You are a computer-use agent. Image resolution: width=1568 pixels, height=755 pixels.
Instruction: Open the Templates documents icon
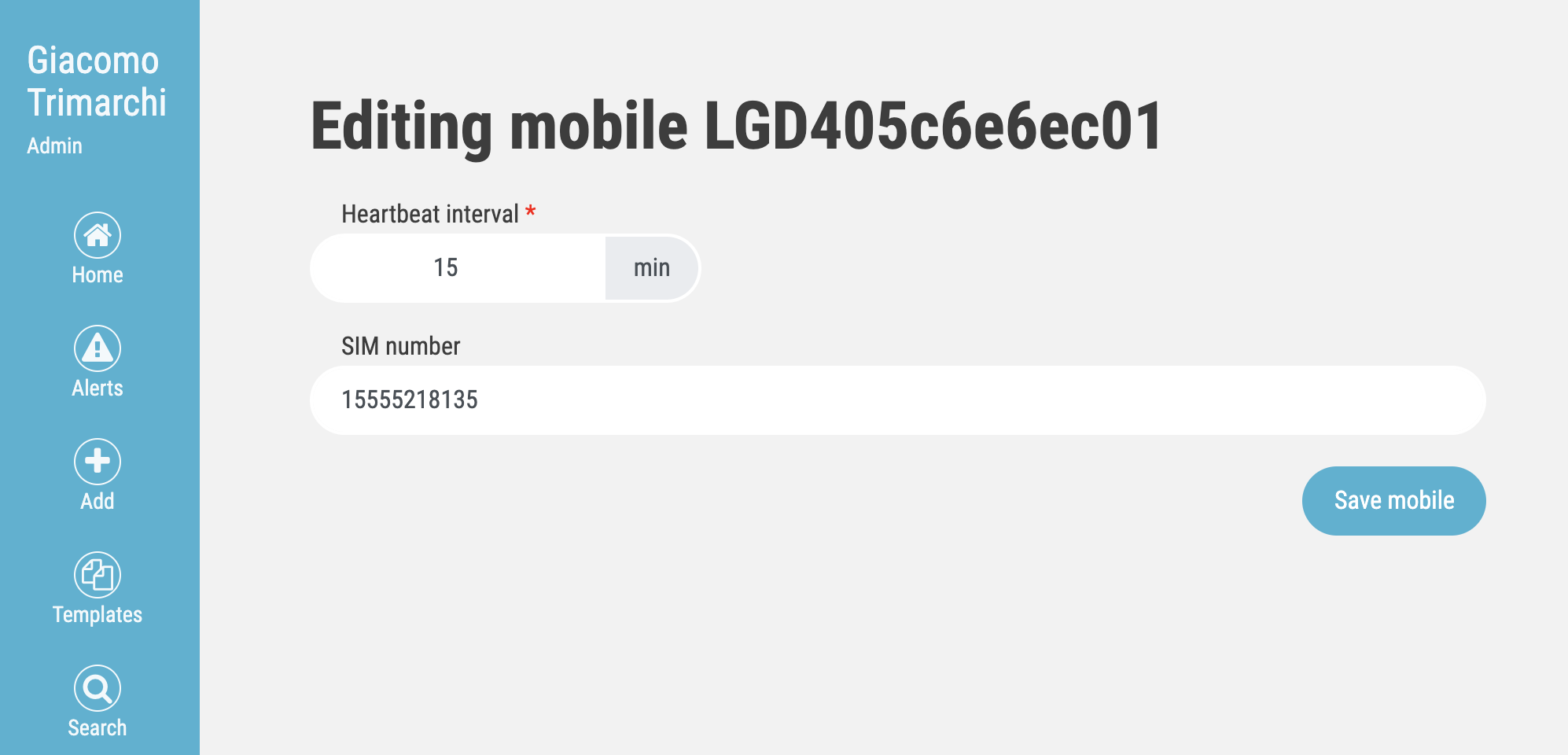click(98, 575)
